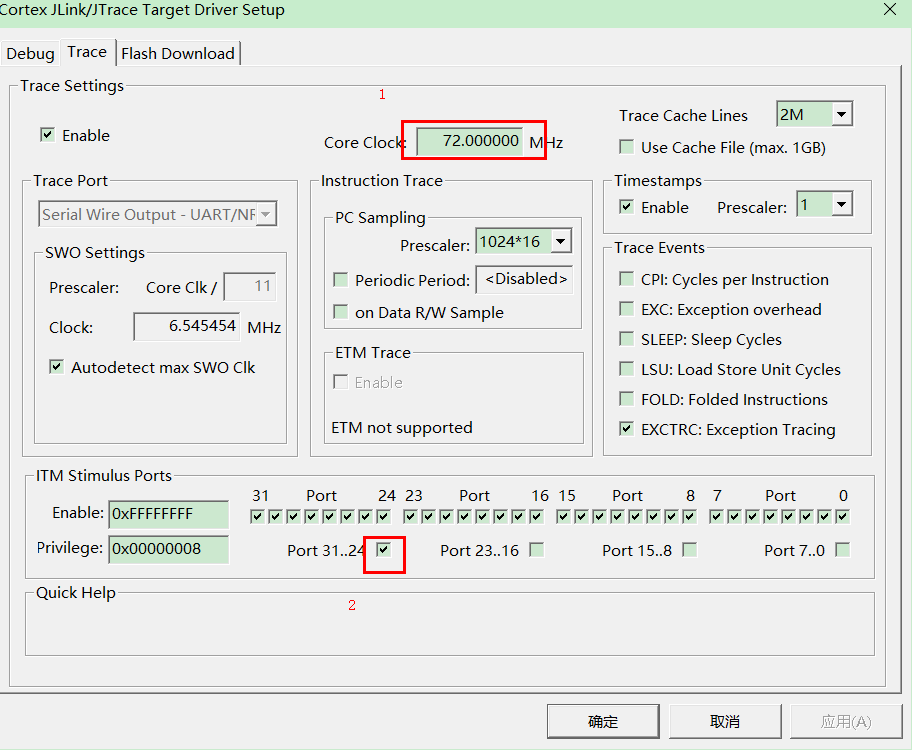This screenshot has height=750, width=912.
Task: Check Port 7..0 privilege checkbox
Action: [x=842, y=550]
